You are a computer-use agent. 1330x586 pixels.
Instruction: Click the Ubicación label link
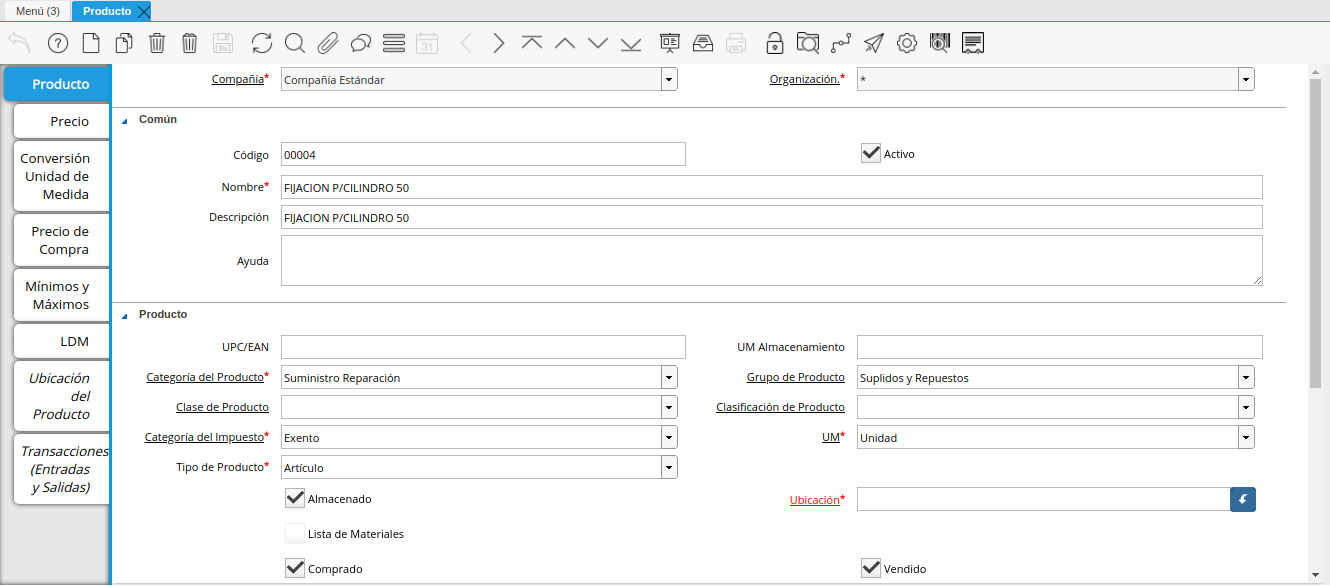tap(815, 499)
